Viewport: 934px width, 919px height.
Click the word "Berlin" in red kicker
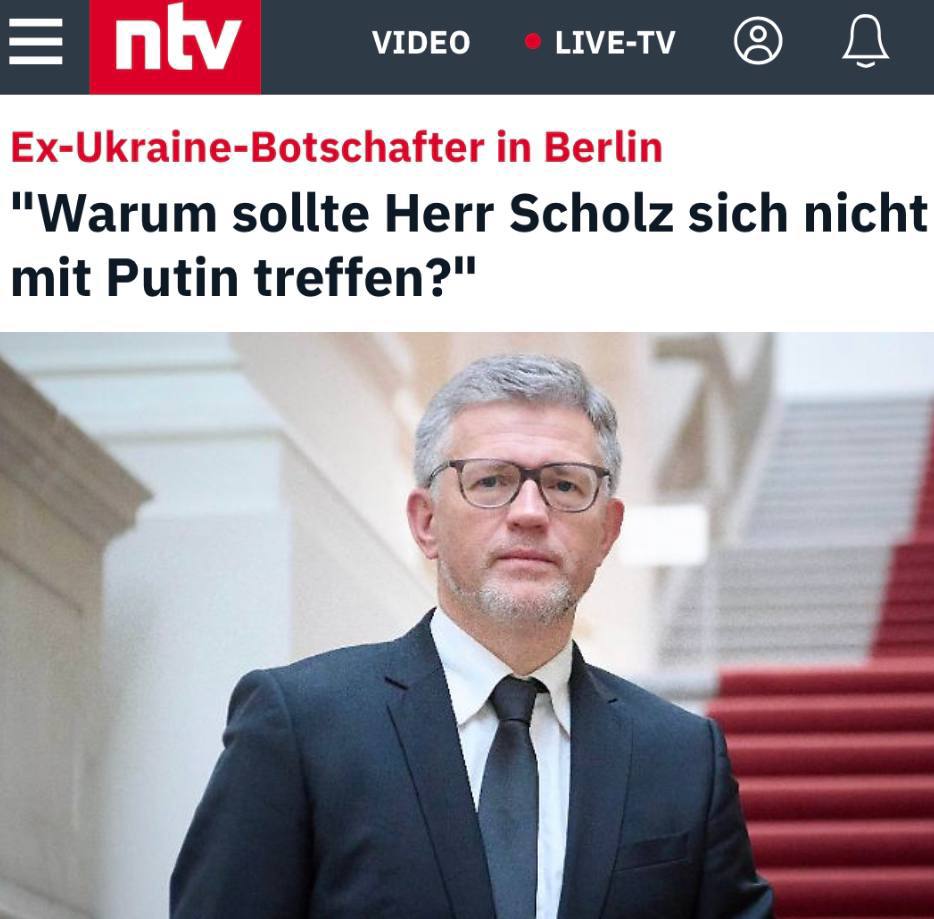(603, 147)
